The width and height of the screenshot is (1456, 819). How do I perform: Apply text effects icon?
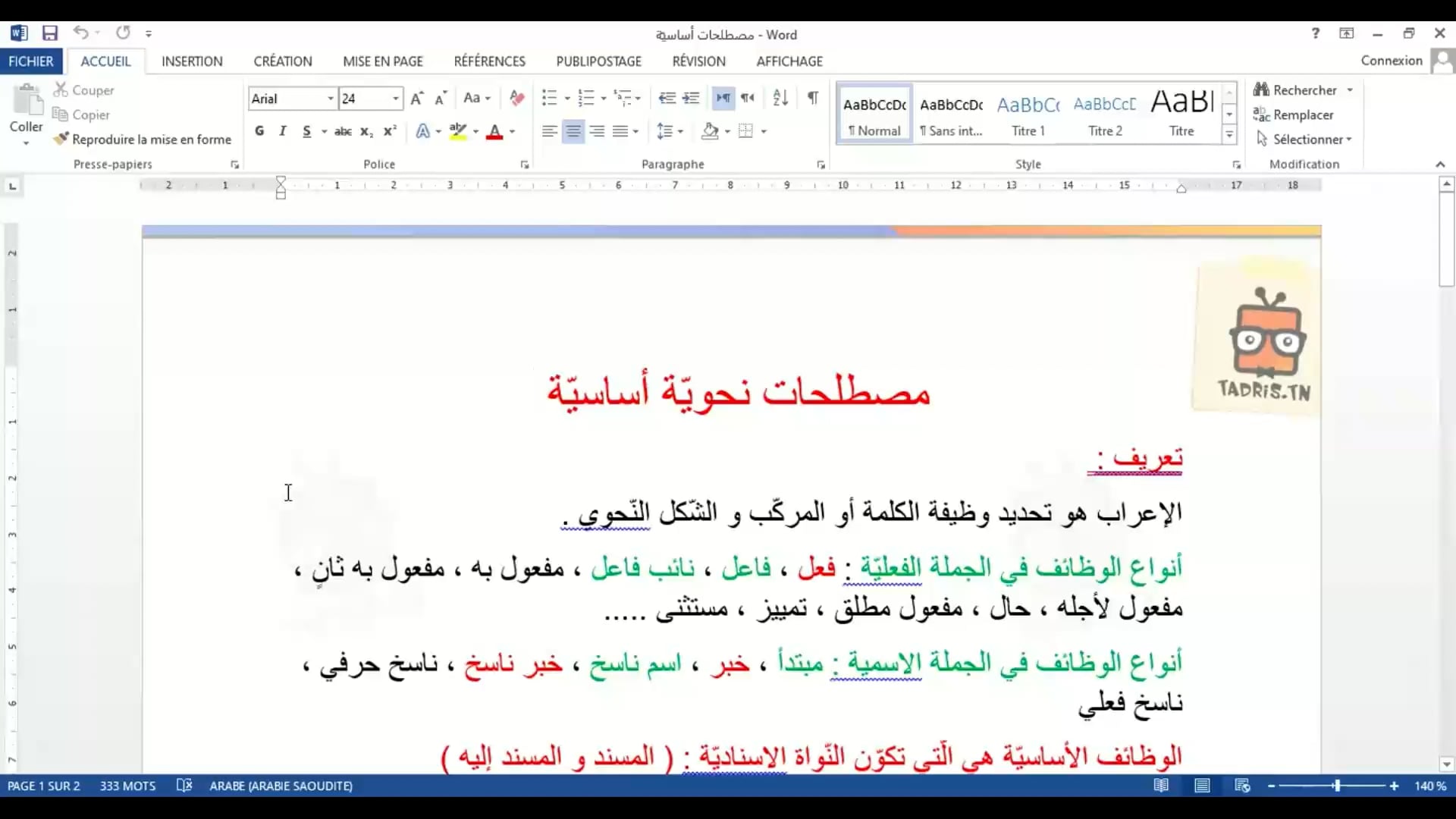pyautogui.click(x=422, y=131)
